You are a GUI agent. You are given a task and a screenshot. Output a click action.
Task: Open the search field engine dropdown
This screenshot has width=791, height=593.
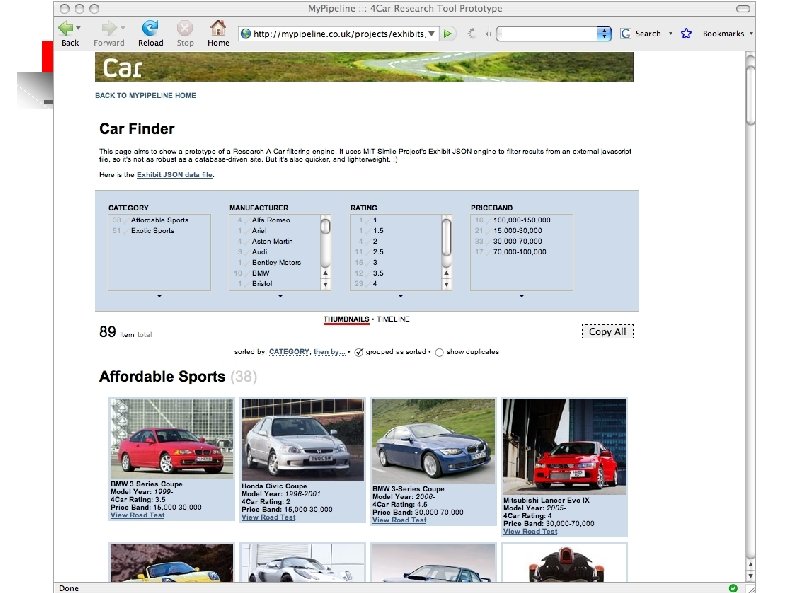coord(604,34)
